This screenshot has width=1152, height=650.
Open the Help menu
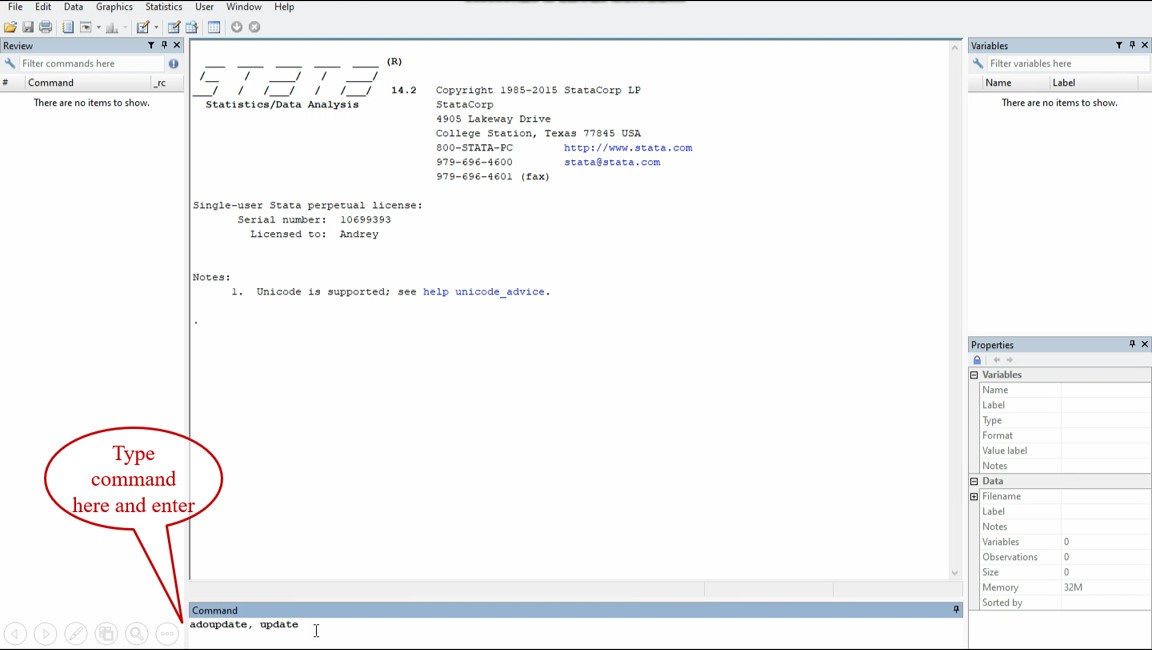(284, 7)
